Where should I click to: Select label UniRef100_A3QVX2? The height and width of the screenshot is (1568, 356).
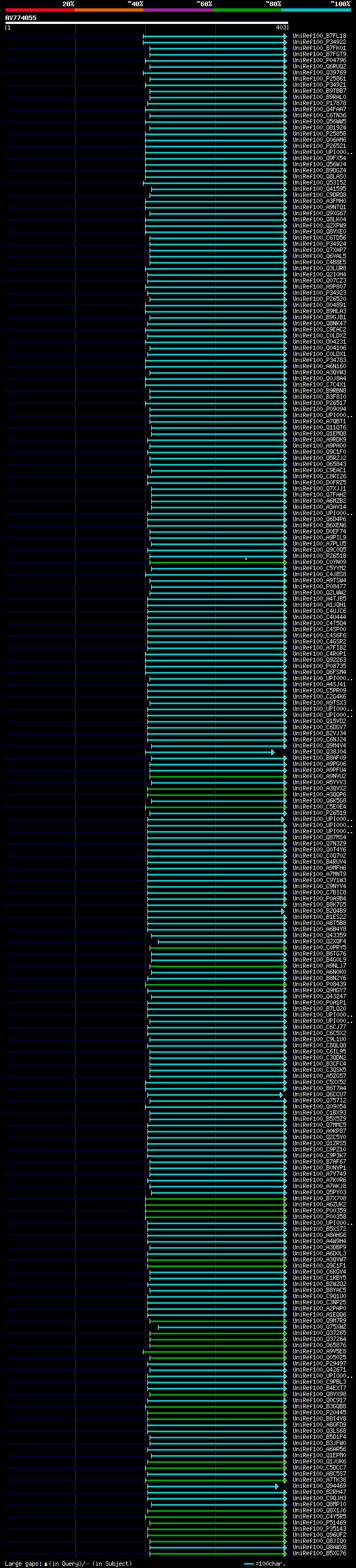[x=319, y=788]
